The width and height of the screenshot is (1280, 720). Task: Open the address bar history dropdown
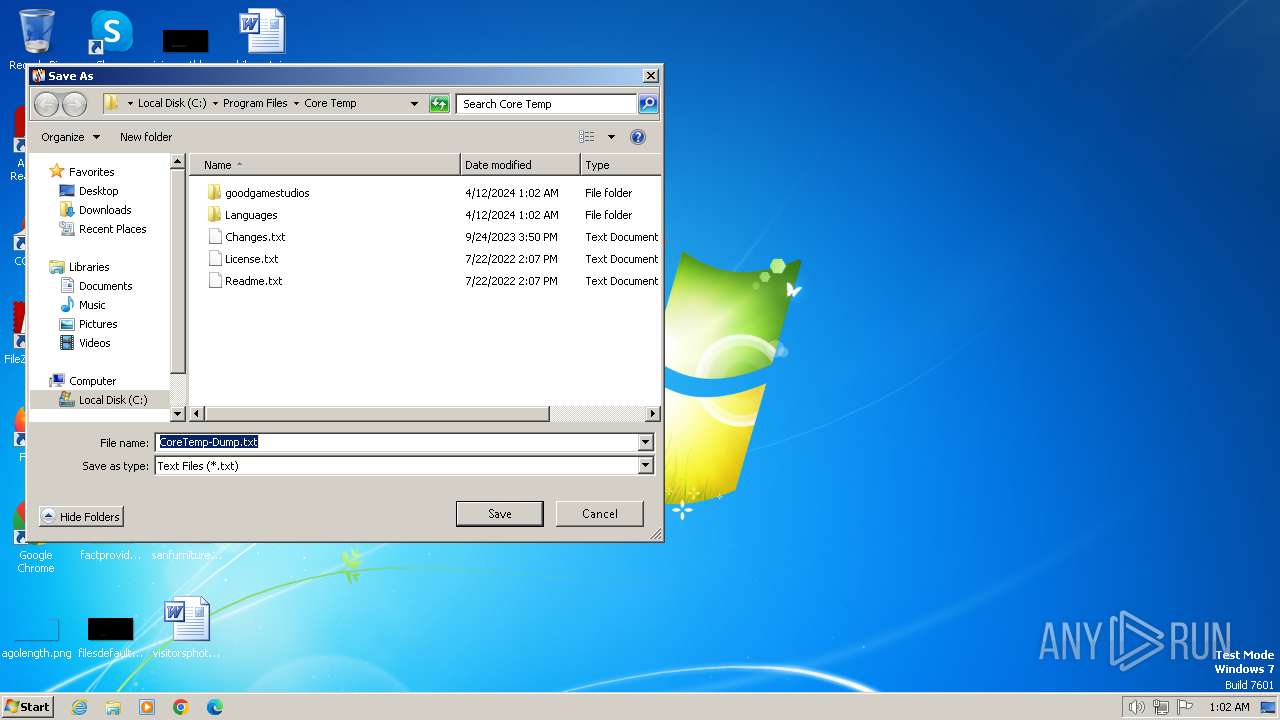click(414, 104)
